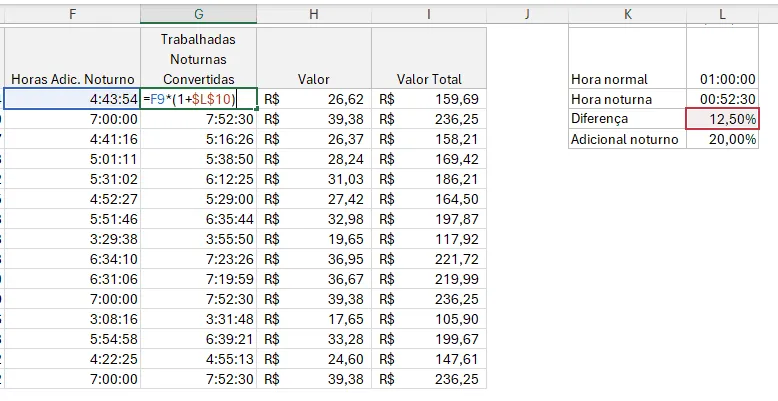Select Valor cell R$ 28,24
This screenshot has height=401, width=778.
click(x=314, y=159)
